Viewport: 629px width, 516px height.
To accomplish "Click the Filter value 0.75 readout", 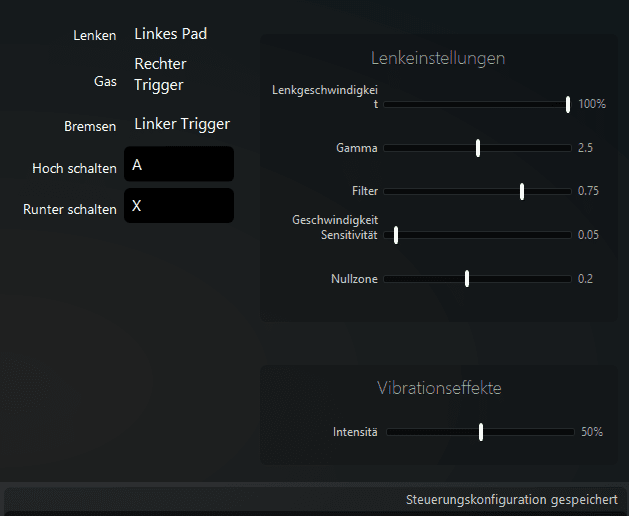I will pos(588,191).
